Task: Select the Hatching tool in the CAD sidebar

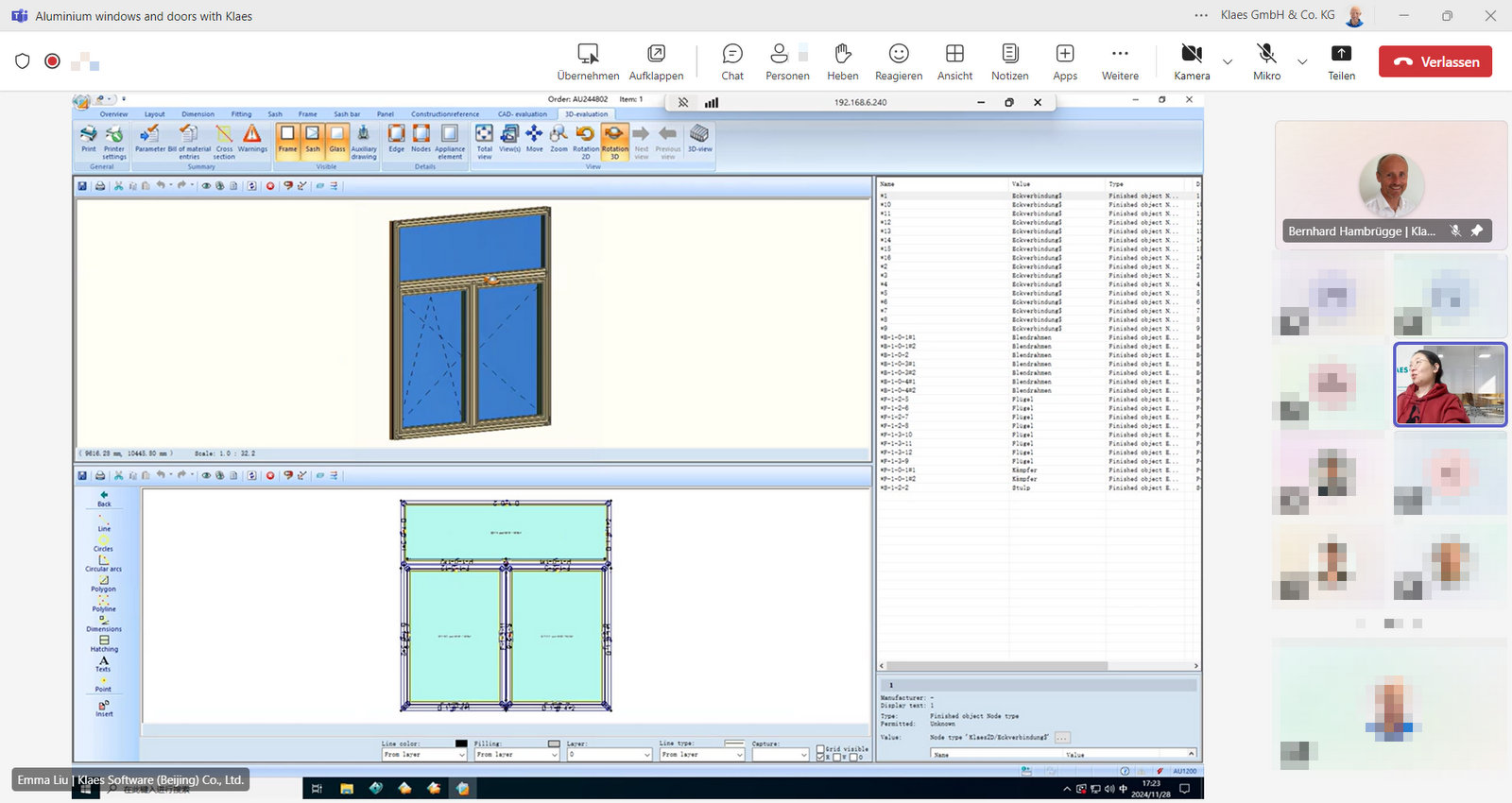Action: click(104, 643)
